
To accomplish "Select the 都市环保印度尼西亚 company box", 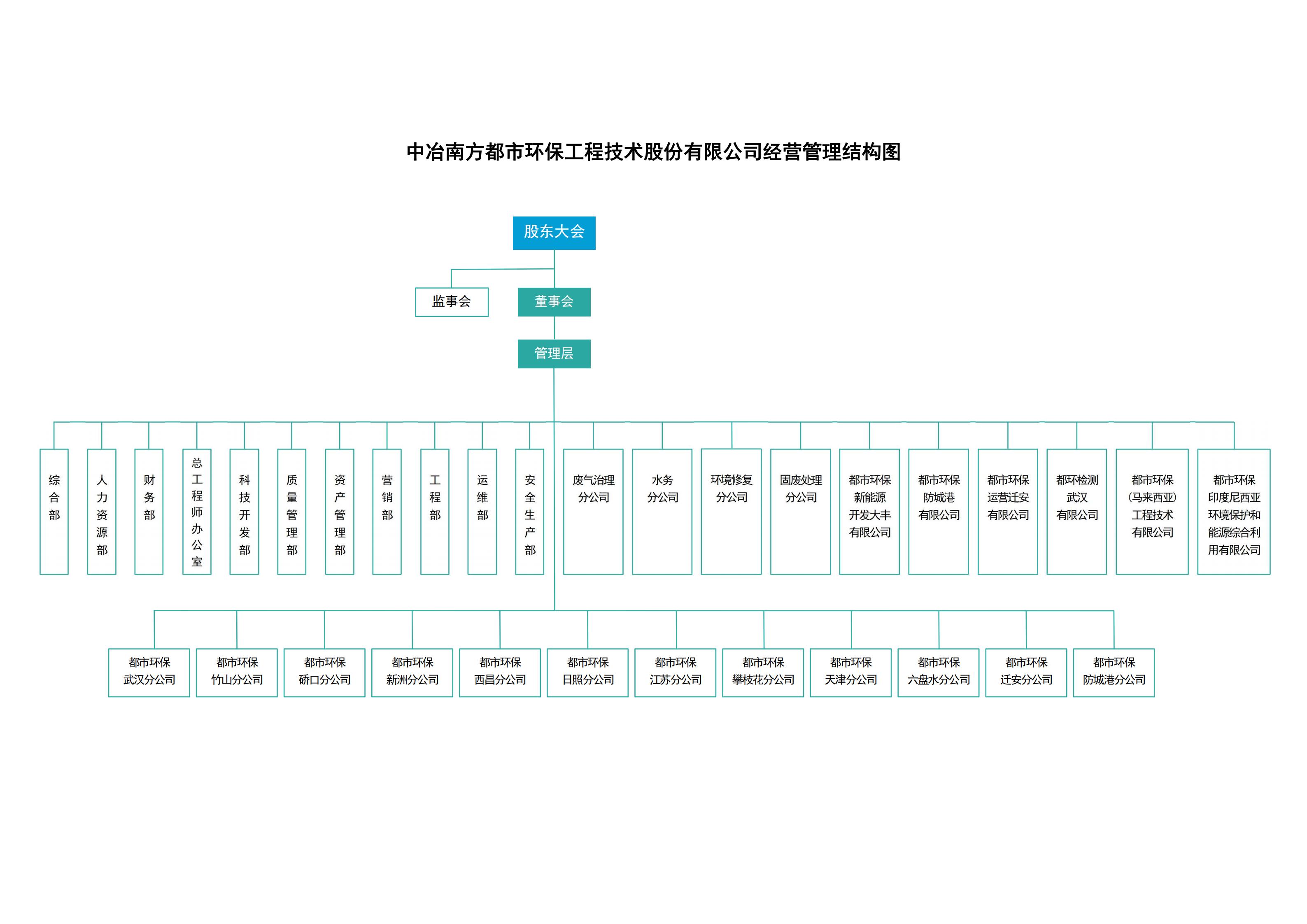I will 1234,511.
